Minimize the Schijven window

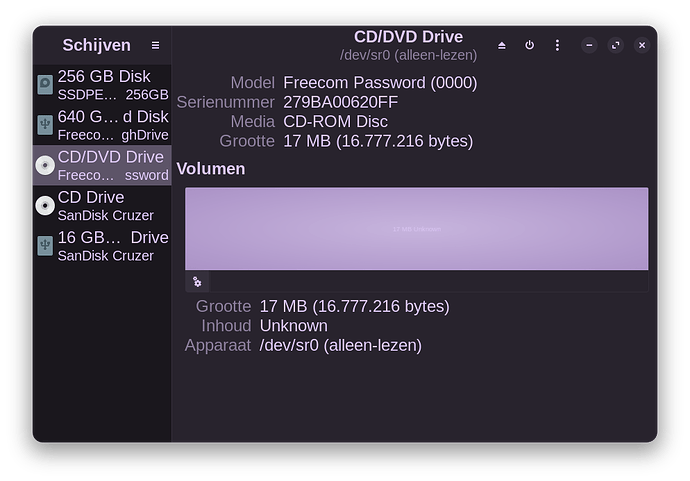pos(589,45)
